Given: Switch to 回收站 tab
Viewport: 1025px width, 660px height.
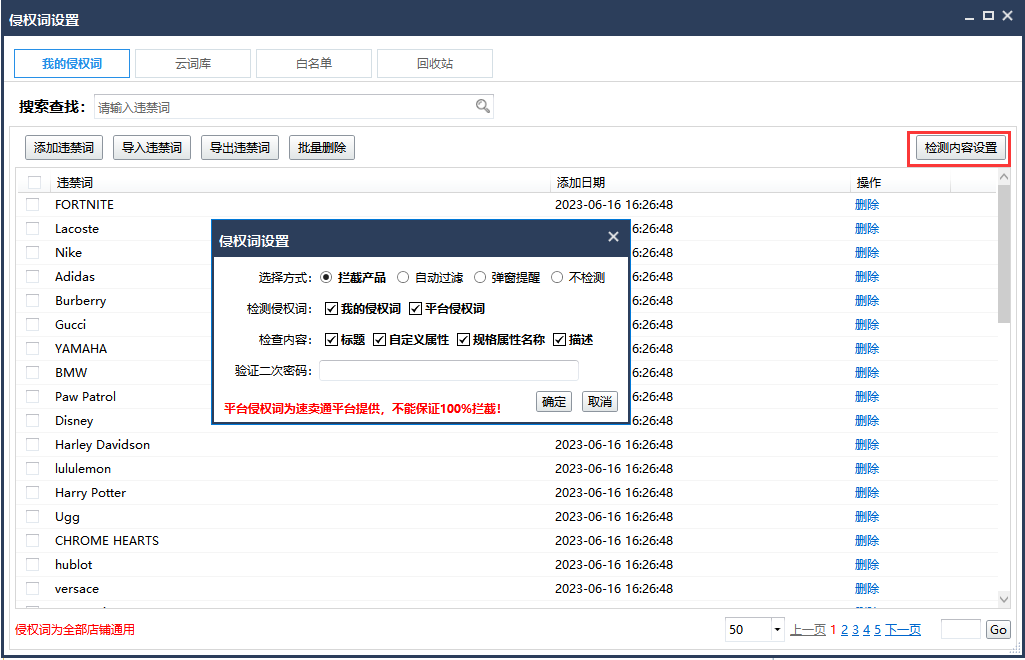Looking at the screenshot, I should [x=435, y=63].
